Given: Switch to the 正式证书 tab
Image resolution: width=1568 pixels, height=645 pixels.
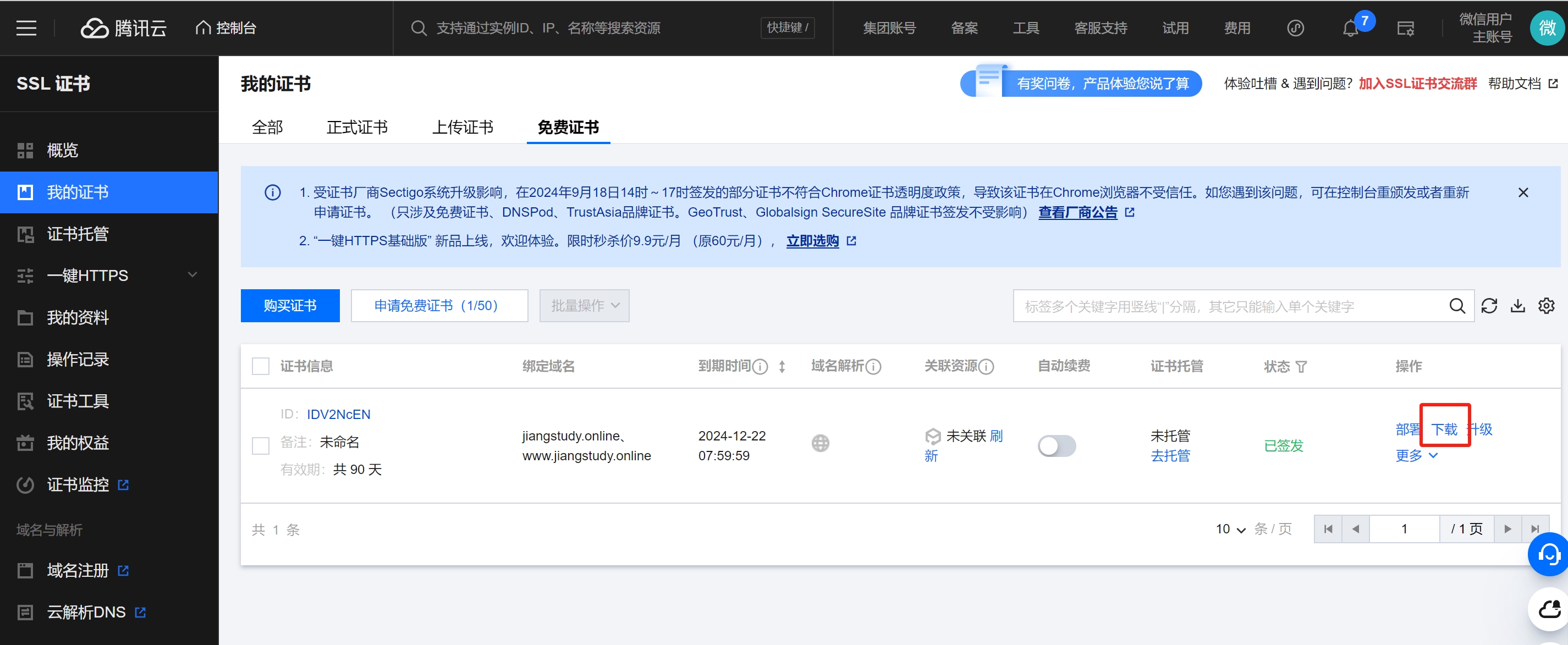Looking at the screenshot, I should click(357, 127).
